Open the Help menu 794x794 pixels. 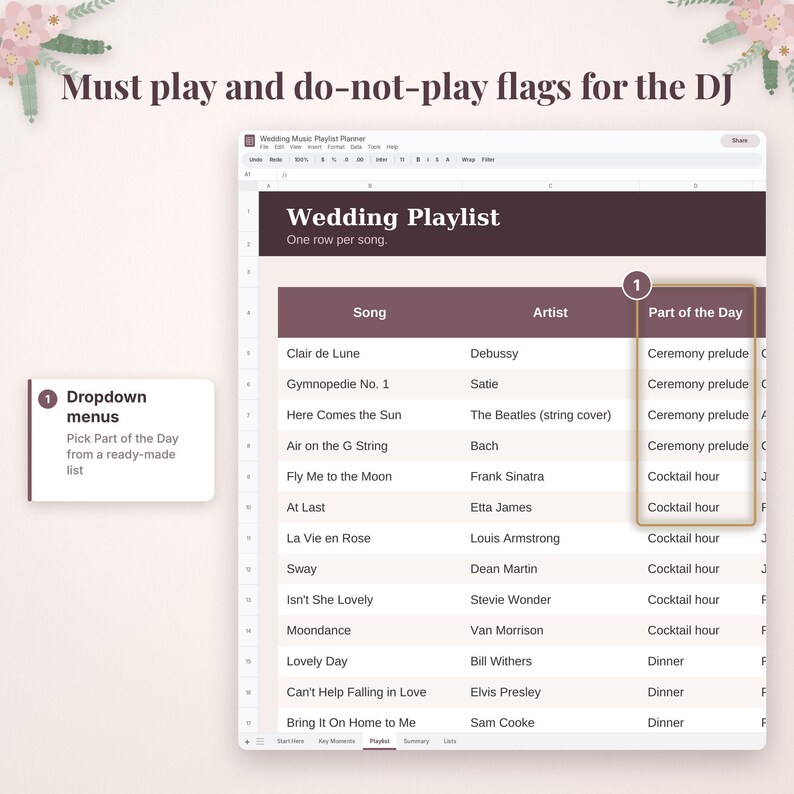tap(392, 147)
